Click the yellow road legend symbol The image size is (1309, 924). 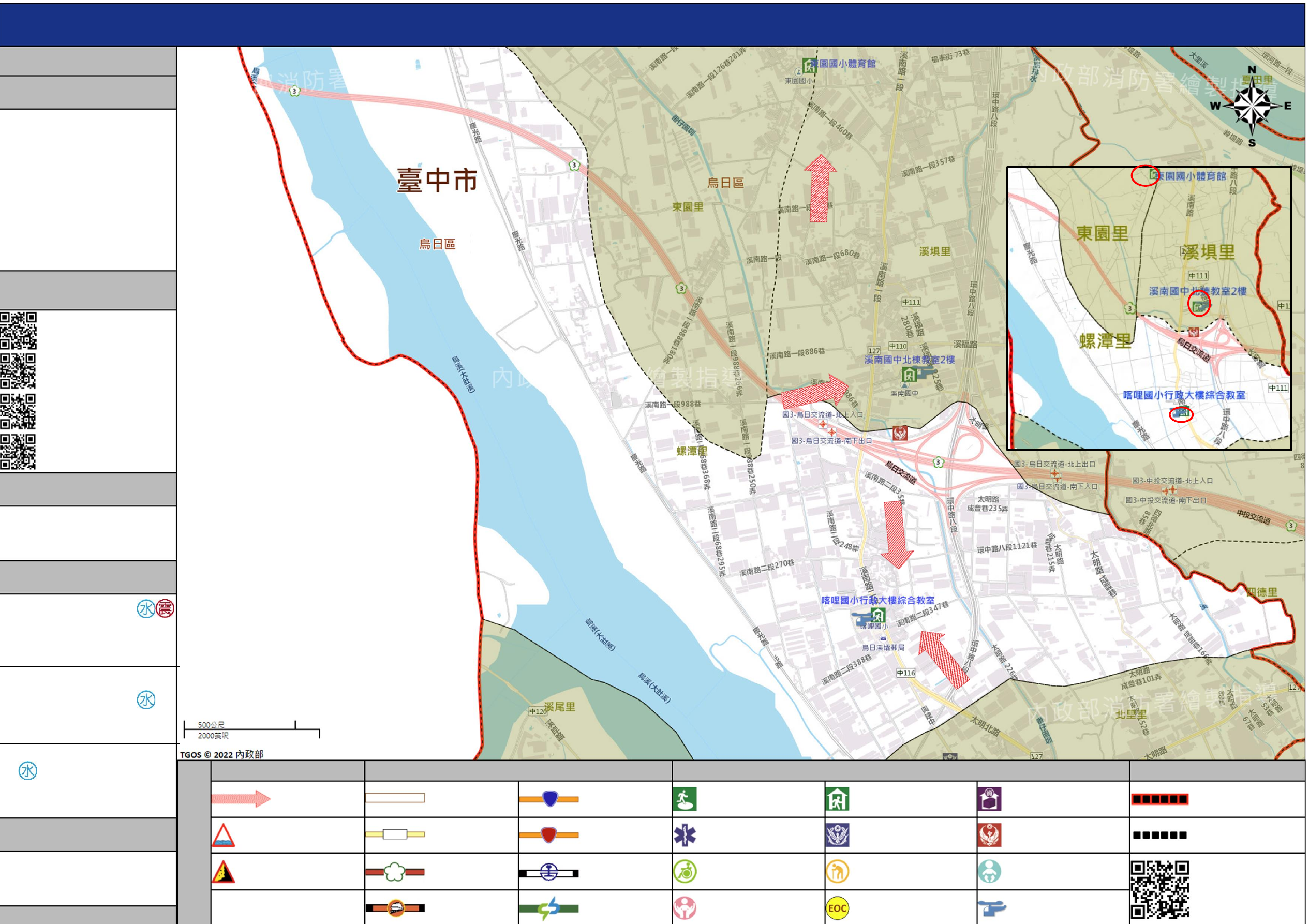pyautogui.click(x=395, y=834)
